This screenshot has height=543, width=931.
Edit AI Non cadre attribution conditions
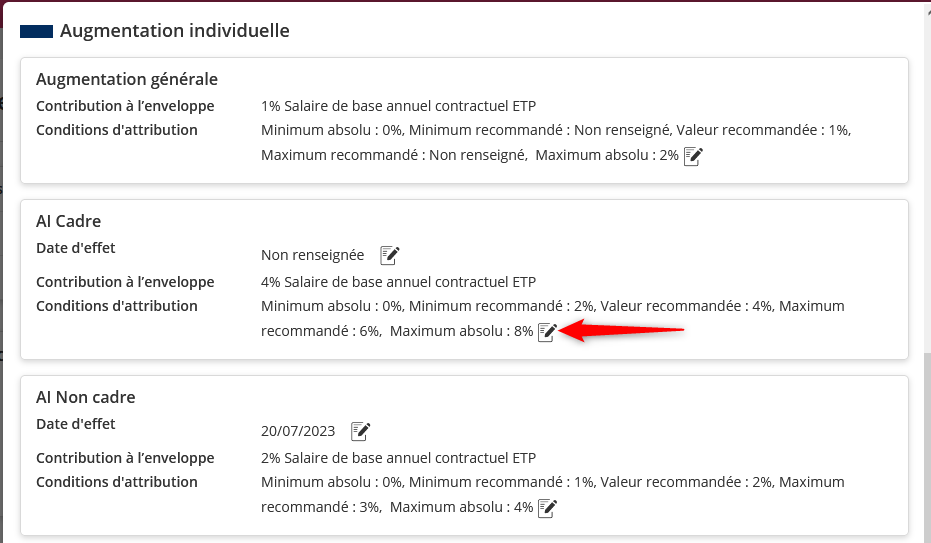coord(547,508)
